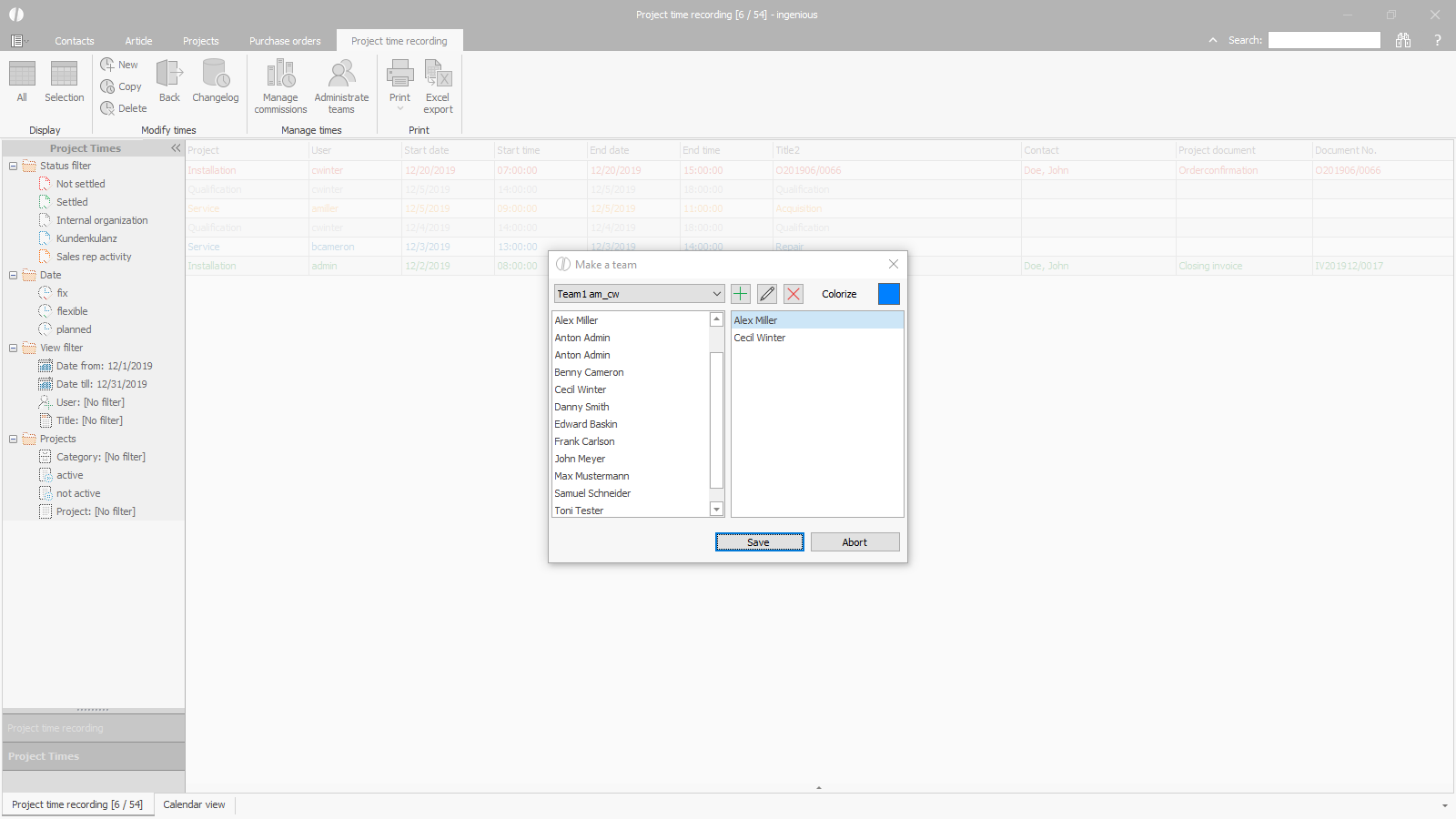Switch to the Calendar view tab
The height and width of the screenshot is (819, 1456).
point(194,804)
